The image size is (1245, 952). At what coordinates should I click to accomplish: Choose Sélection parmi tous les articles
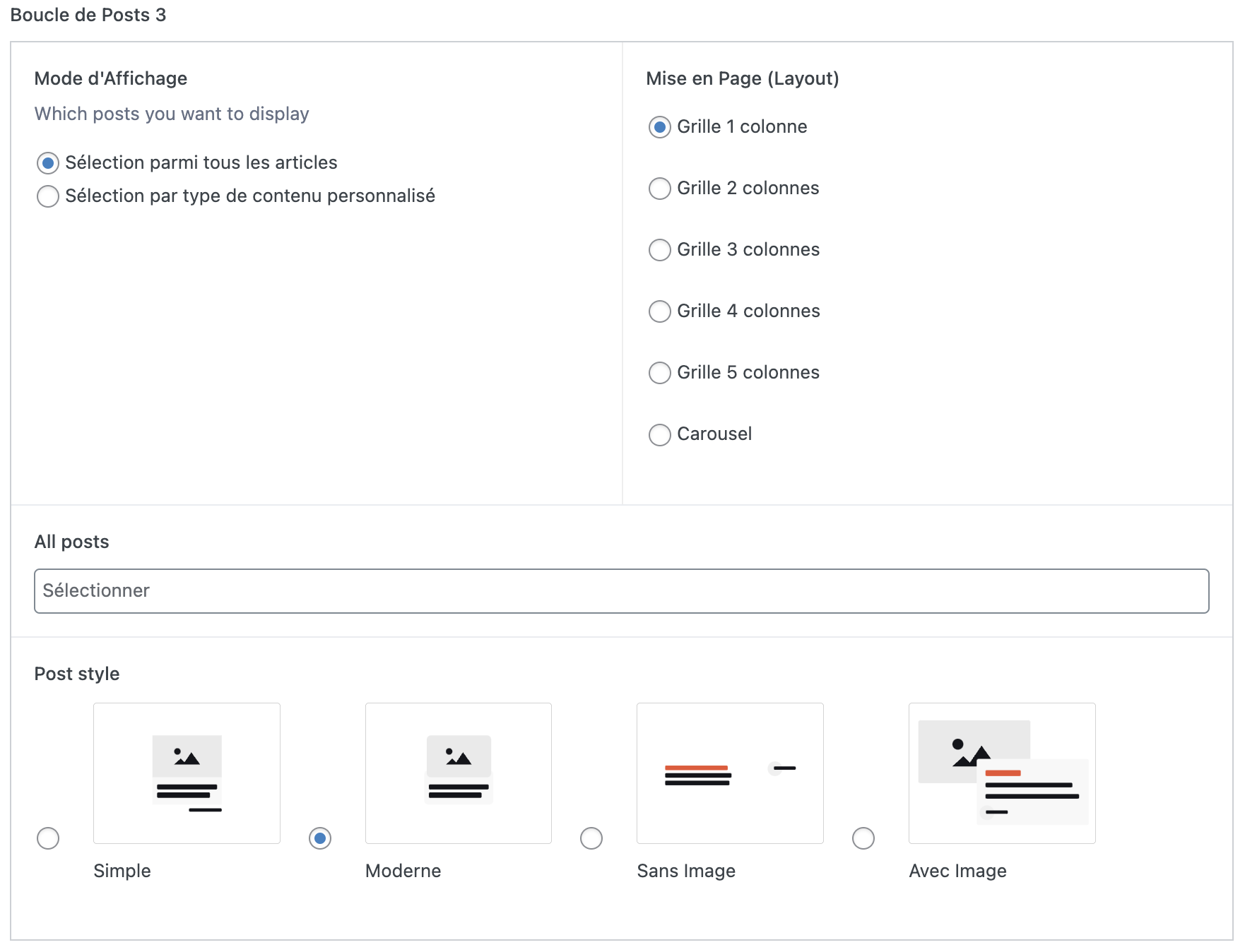pos(48,163)
